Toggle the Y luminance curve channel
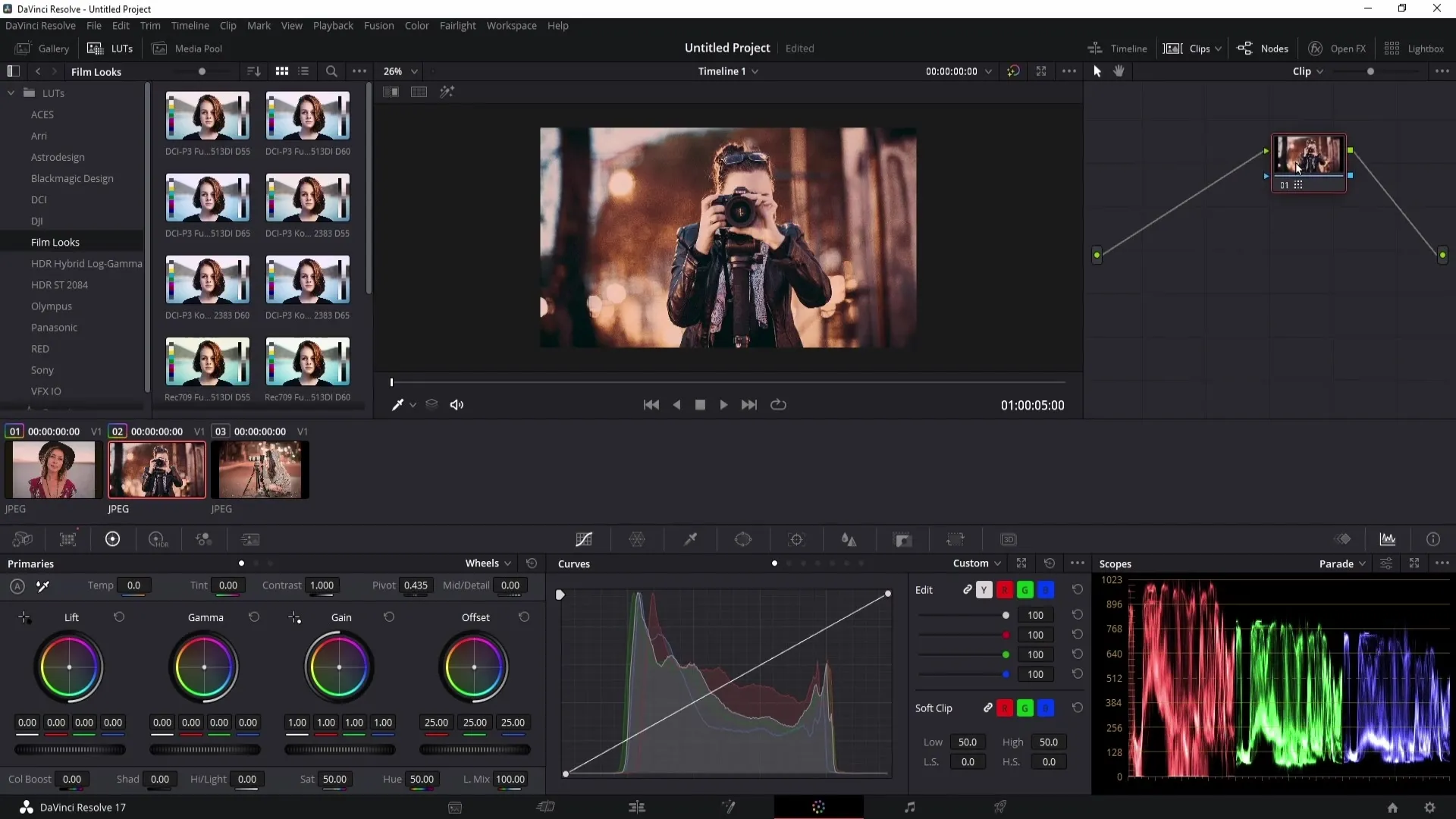 984,589
